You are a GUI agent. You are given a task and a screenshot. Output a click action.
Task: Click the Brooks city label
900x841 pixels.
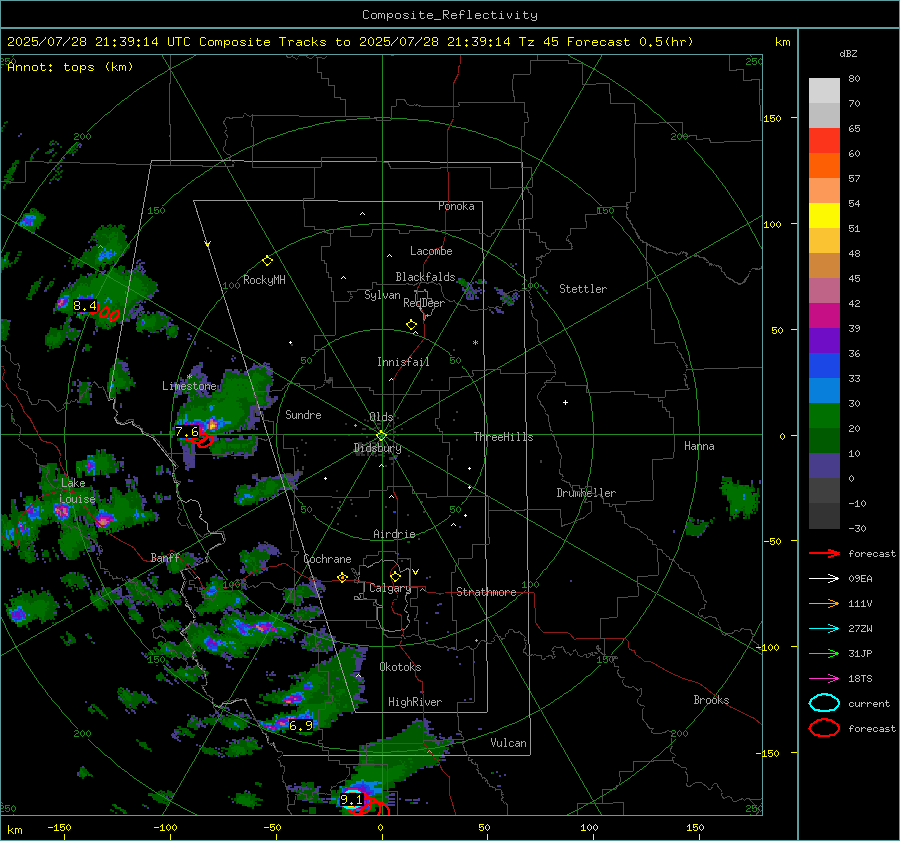point(711,700)
